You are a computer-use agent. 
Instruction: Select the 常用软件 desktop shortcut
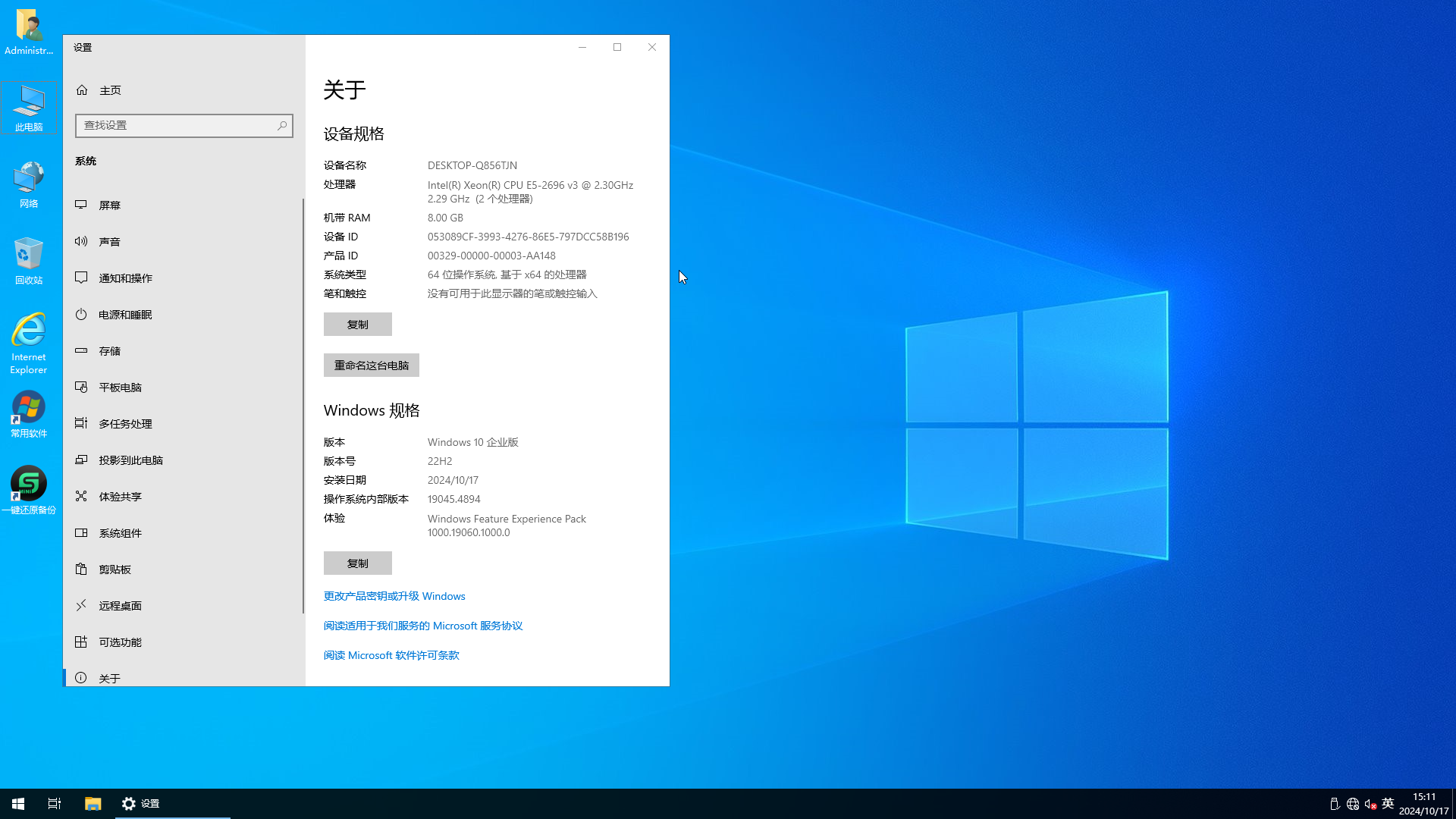point(29,414)
